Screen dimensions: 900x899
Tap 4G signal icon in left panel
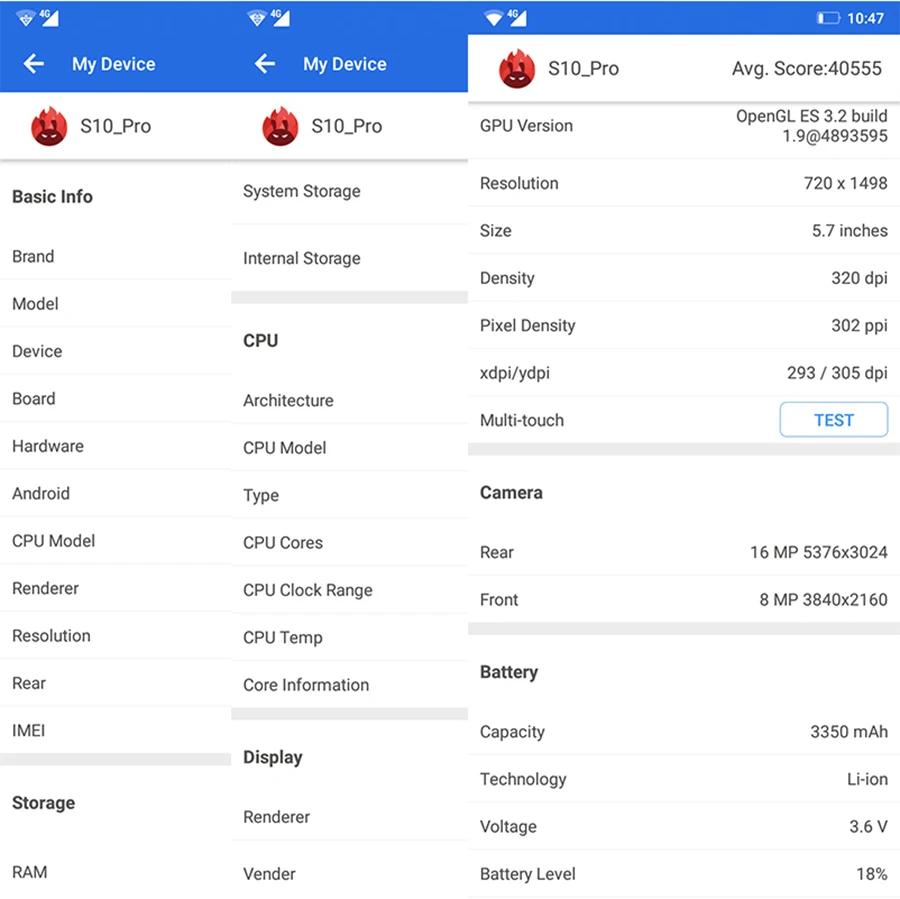[49, 18]
